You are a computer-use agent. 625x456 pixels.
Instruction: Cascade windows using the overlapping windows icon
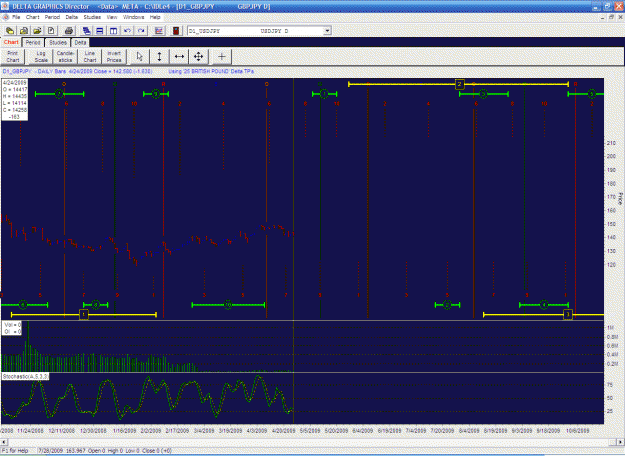(x=86, y=31)
